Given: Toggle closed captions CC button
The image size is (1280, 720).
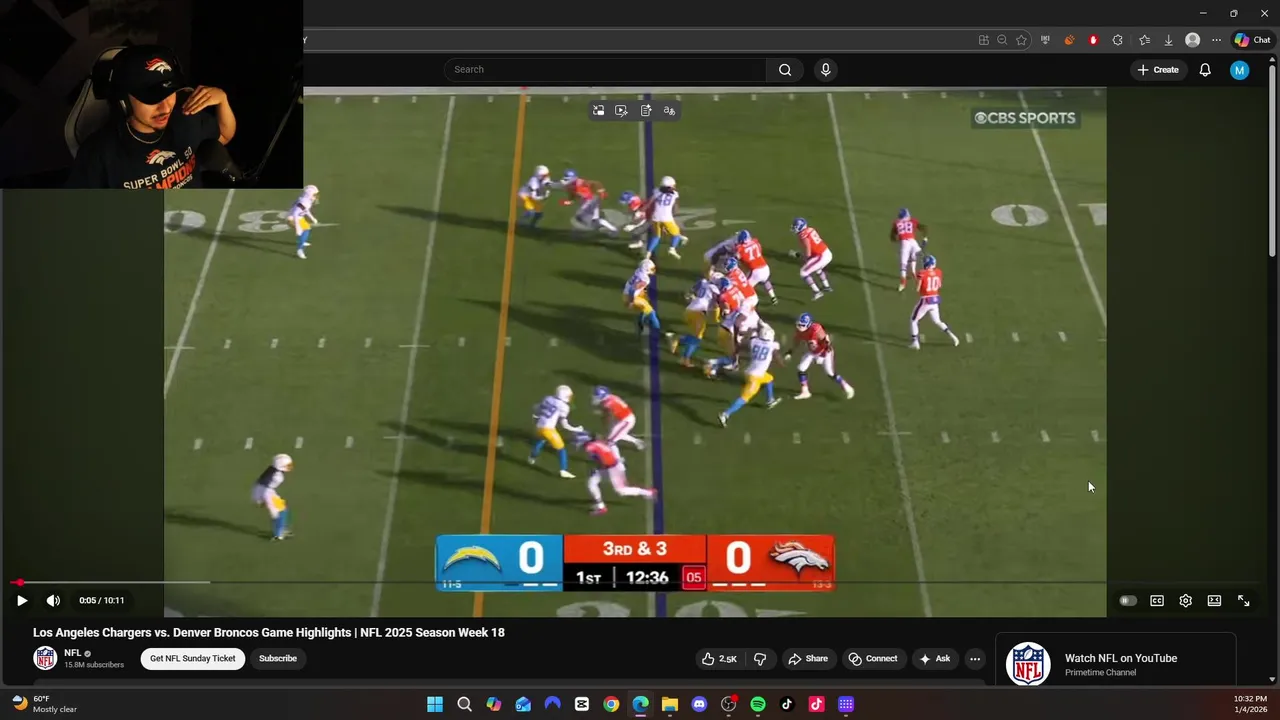Looking at the screenshot, I should (1157, 601).
